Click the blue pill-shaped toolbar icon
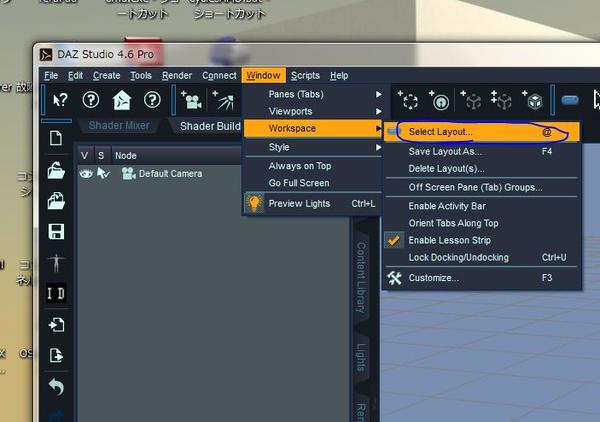This screenshot has height=422, width=600. (570, 100)
